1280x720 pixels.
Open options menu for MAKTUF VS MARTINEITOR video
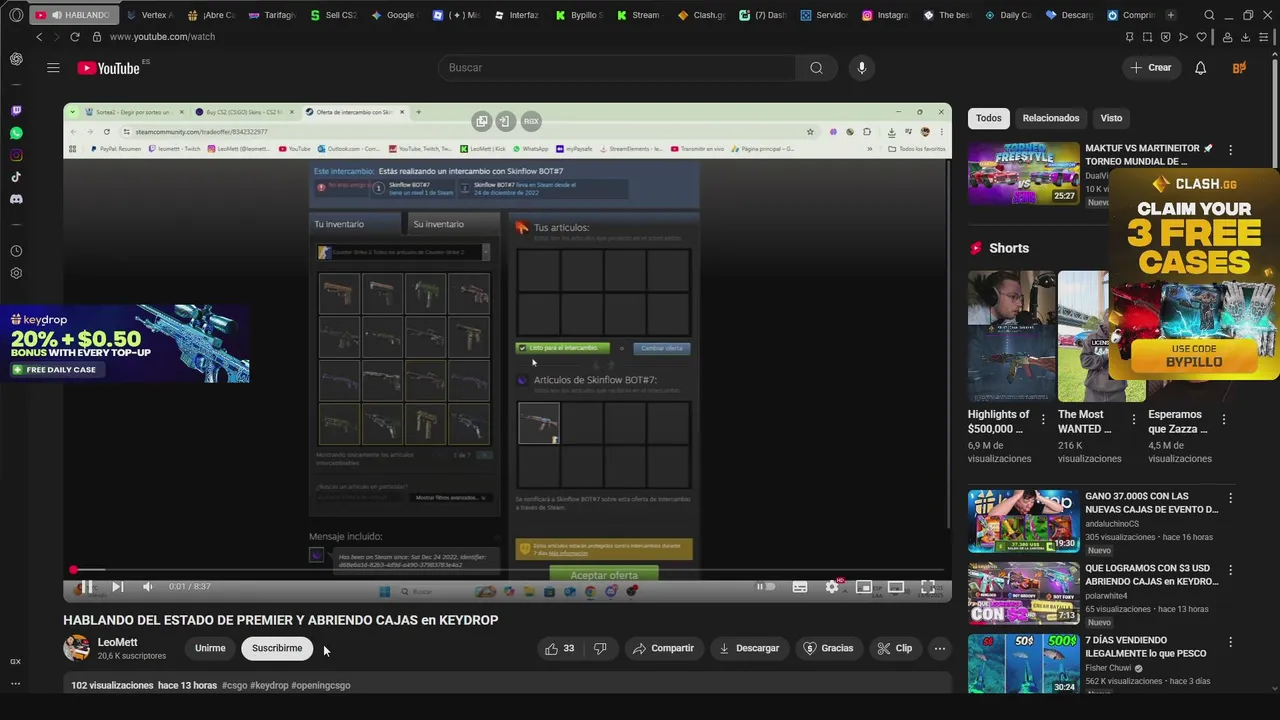pyautogui.click(x=1230, y=150)
